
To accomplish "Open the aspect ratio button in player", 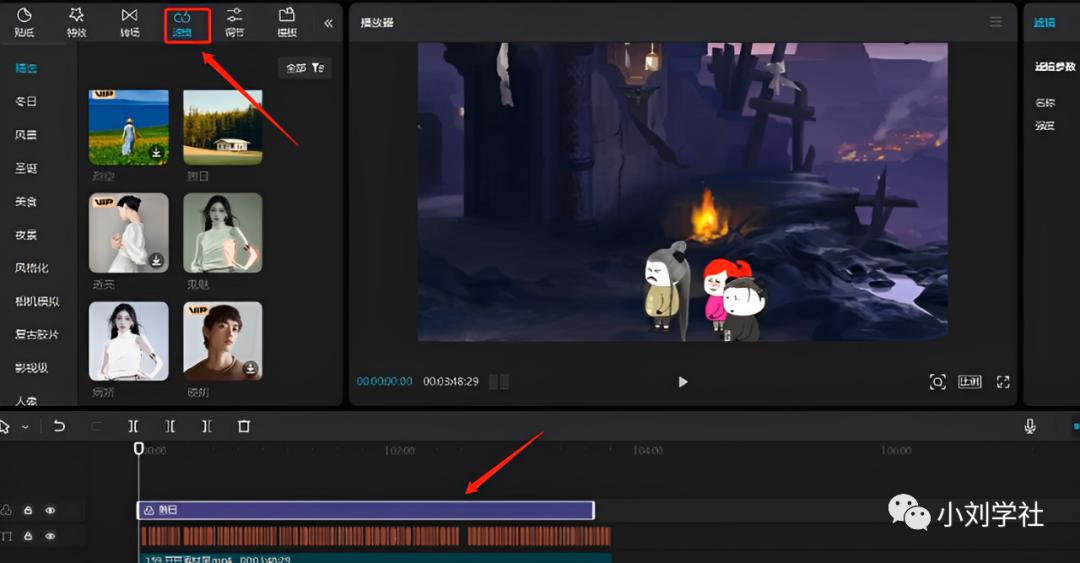I will pos(970,382).
